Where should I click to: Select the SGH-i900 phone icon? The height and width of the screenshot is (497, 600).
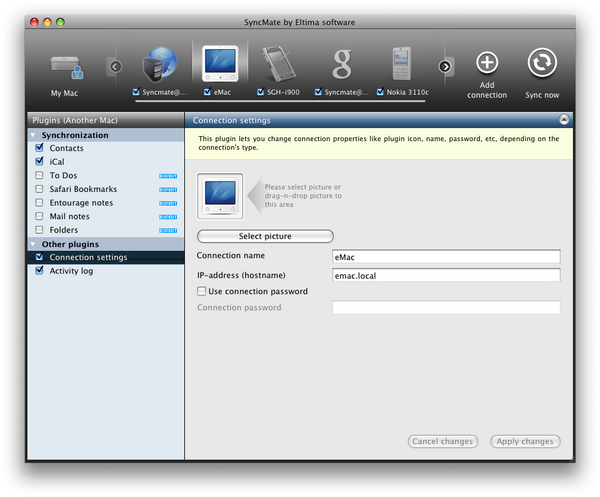[278, 64]
